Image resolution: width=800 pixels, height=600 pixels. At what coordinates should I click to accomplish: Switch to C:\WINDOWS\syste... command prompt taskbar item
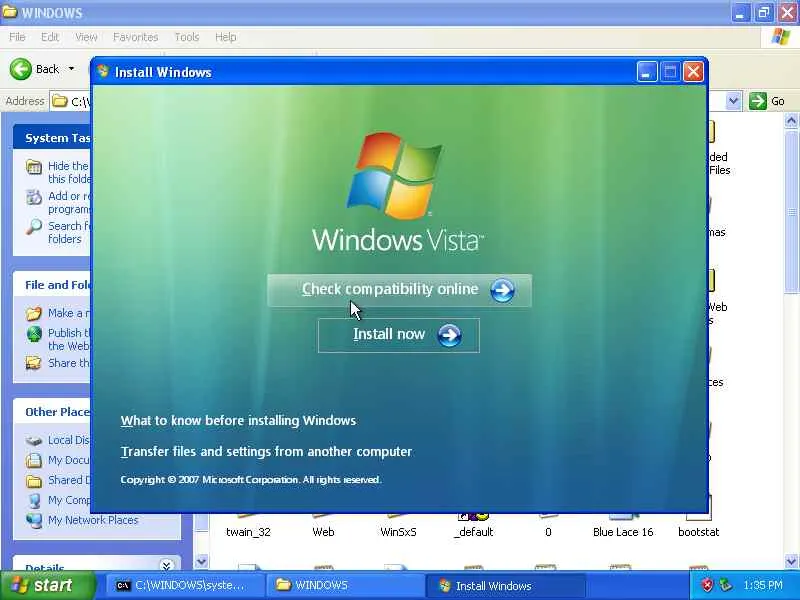(x=185, y=586)
